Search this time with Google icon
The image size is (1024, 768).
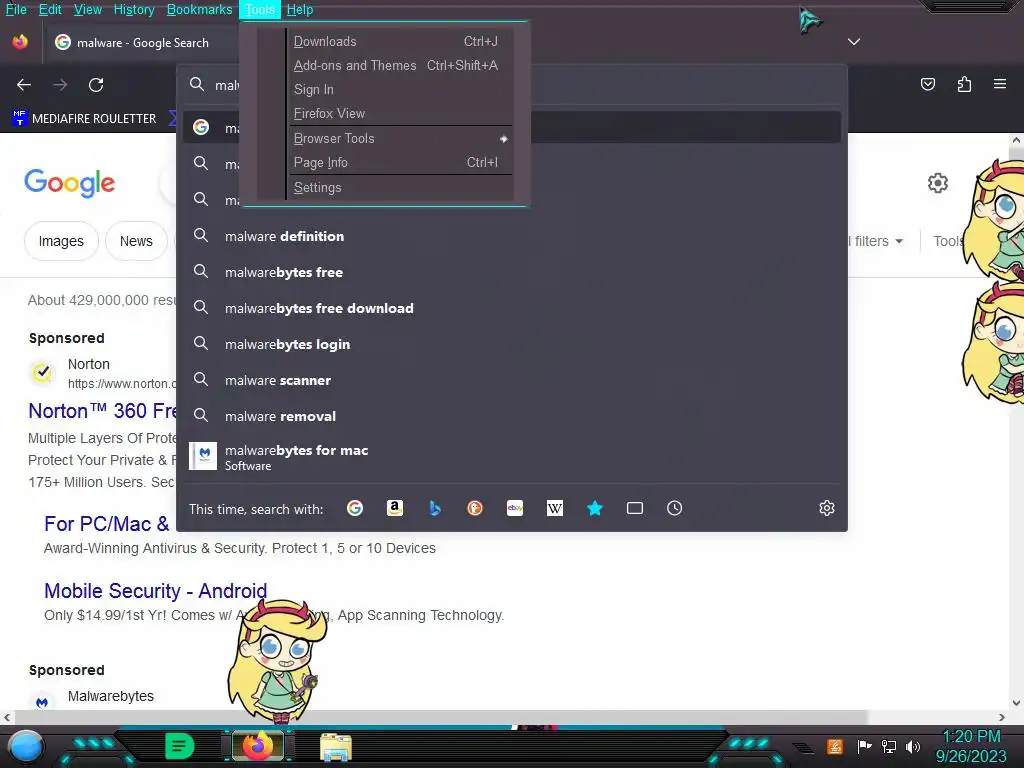pyautogui.click(x=355, y=508)
